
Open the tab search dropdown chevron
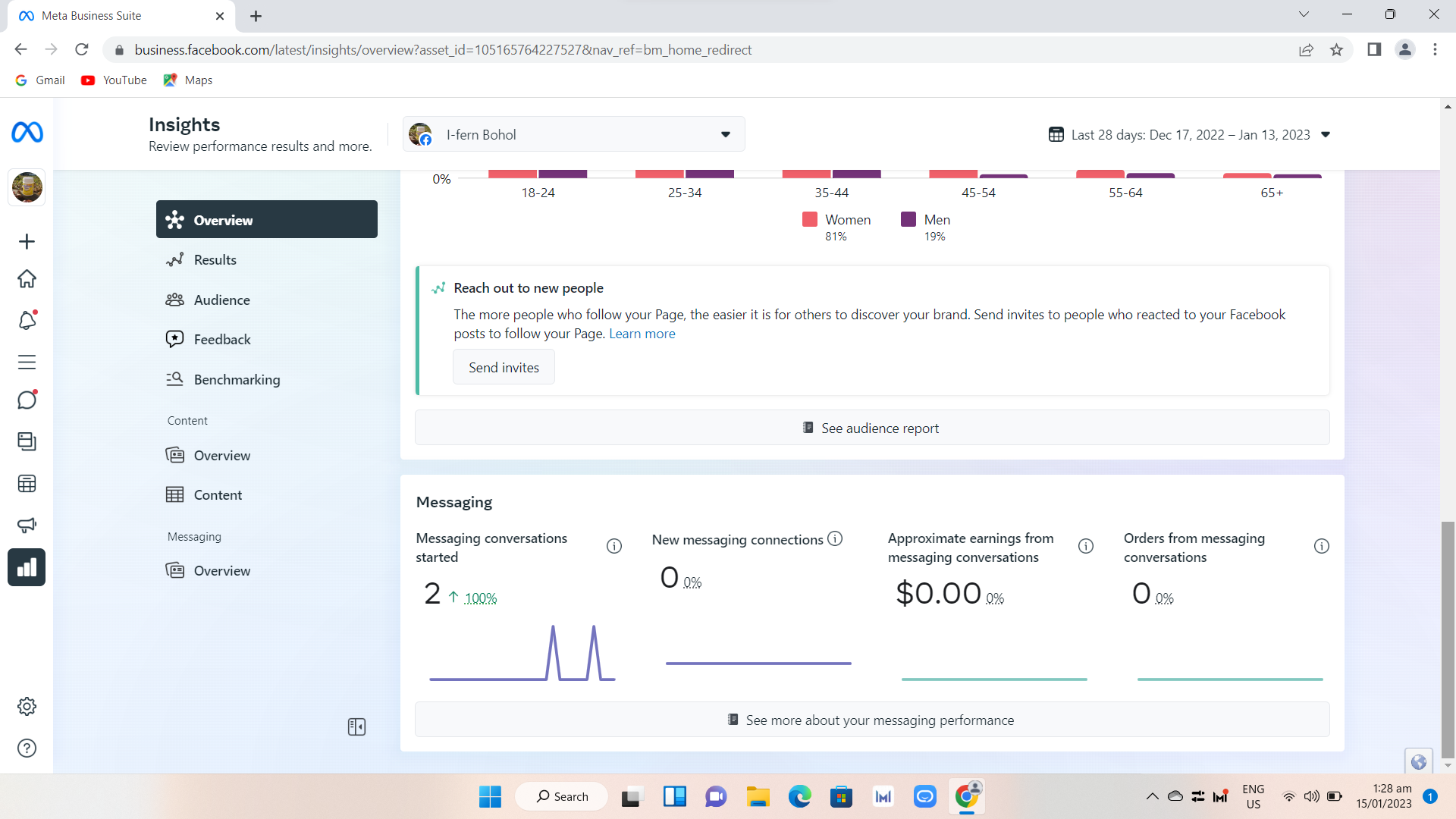pos(1304,14)
